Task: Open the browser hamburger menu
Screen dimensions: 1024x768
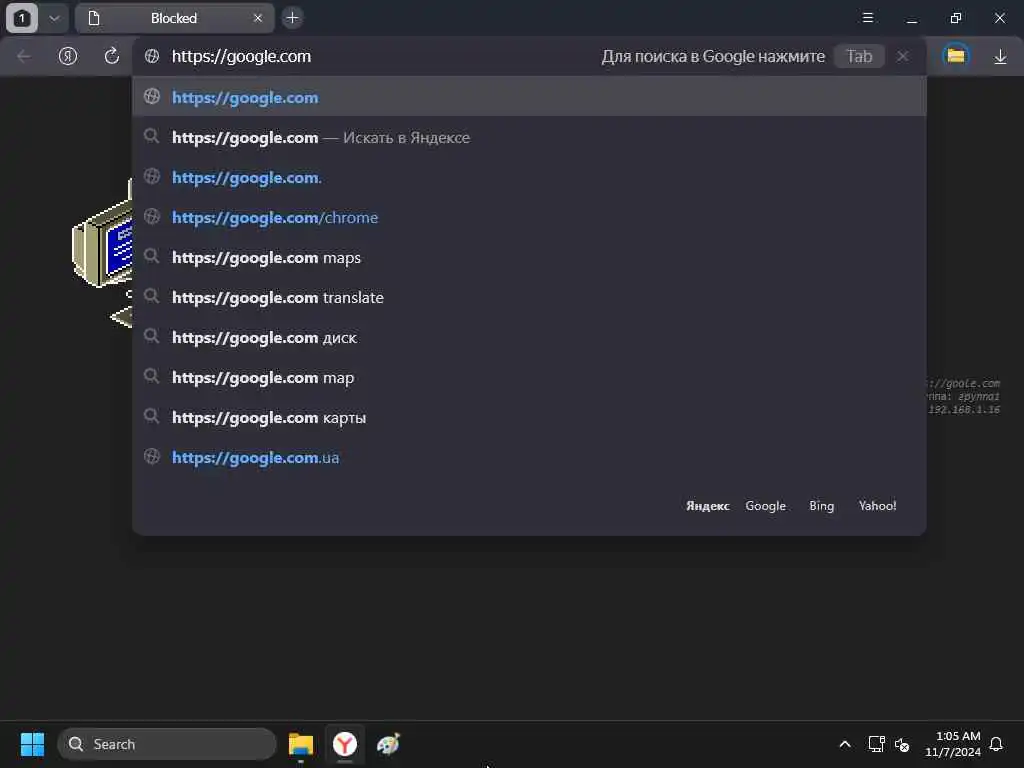Action: [868, 18]
